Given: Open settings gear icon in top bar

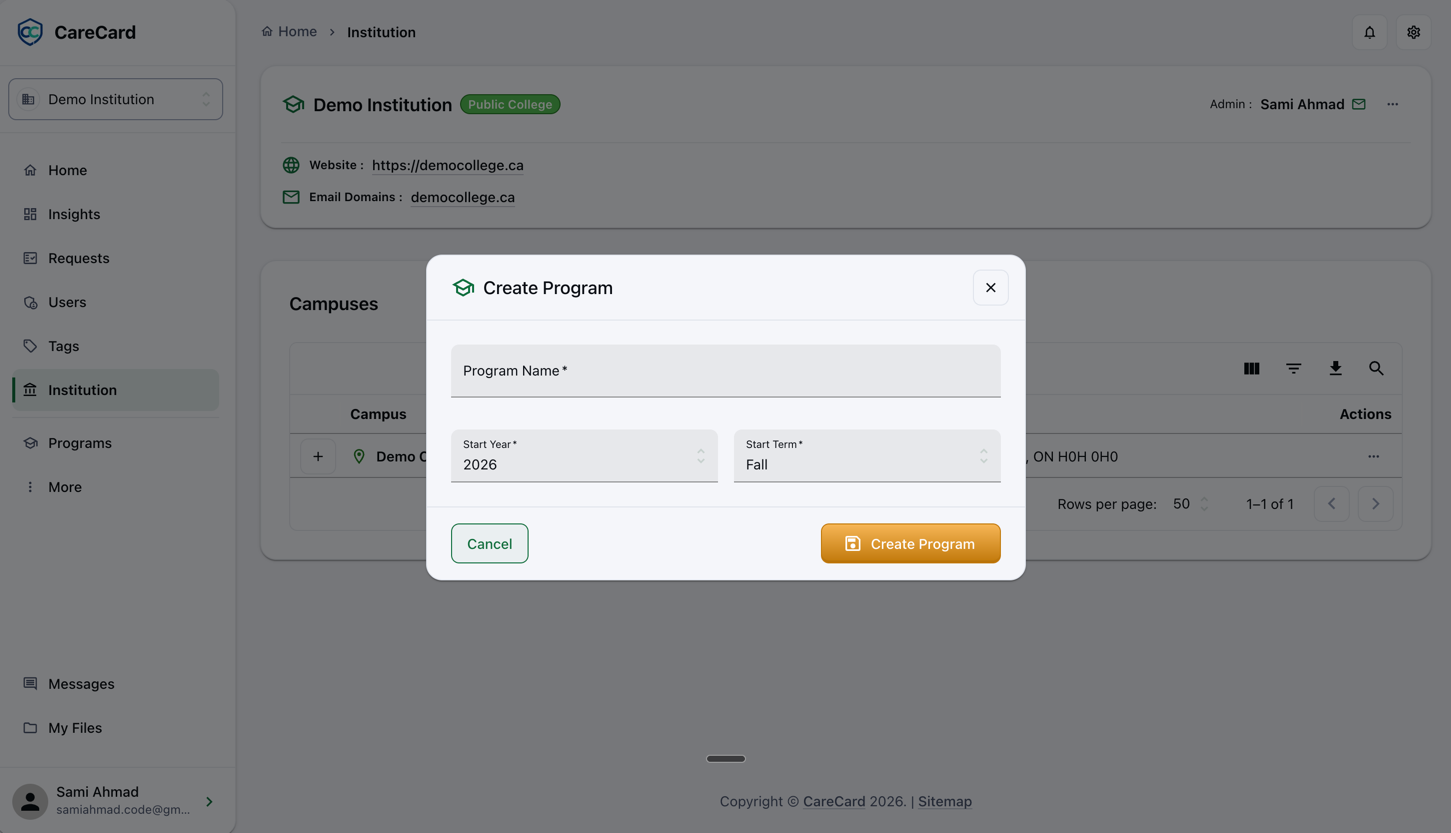Looking at the screenshot, I should pyautogui.click(x=1413, y=32).
